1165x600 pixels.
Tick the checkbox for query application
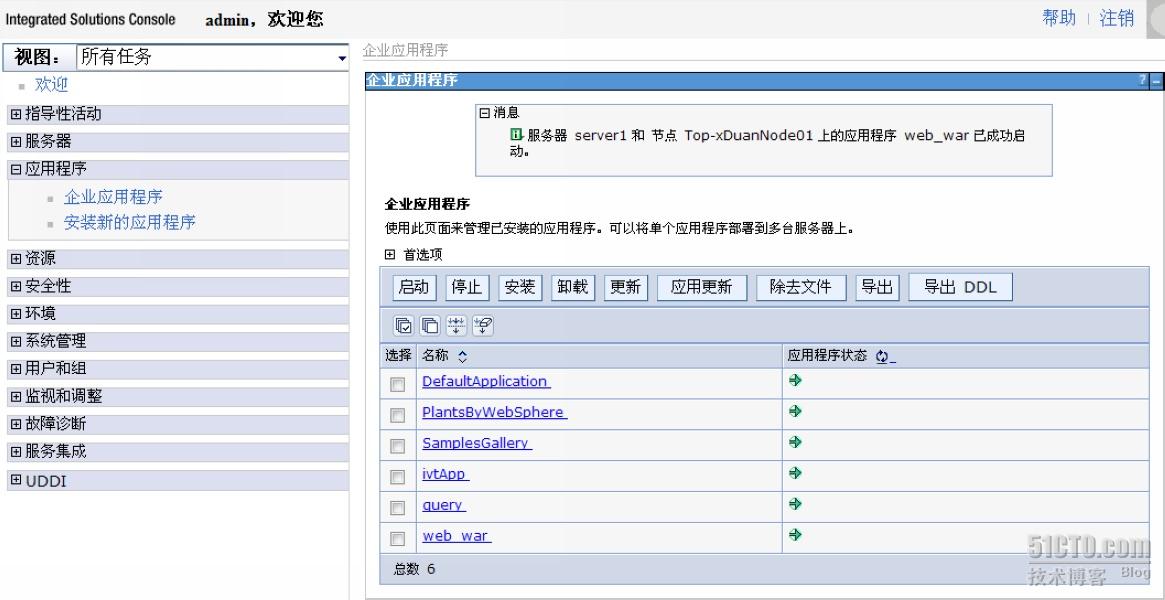[x=397, y=505]
